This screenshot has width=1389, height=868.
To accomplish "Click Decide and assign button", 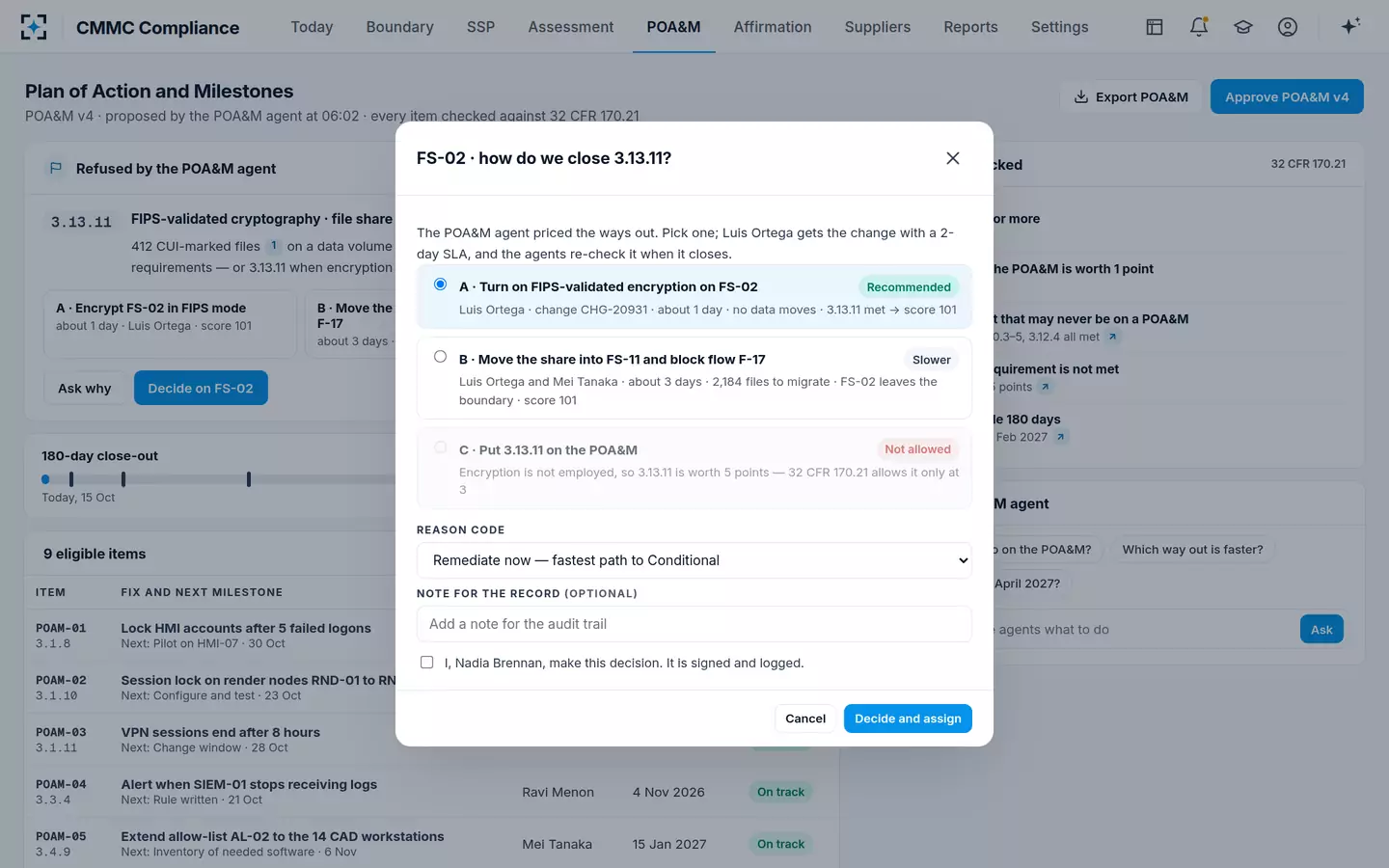I will [908, 719].
